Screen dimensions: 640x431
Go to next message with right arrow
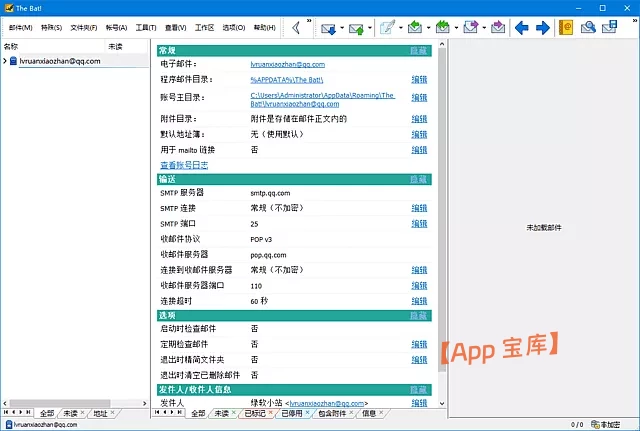click(x=543, y=28)
